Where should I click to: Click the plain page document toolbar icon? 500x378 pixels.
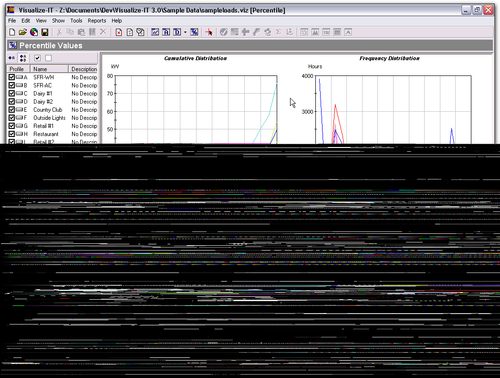130,32
